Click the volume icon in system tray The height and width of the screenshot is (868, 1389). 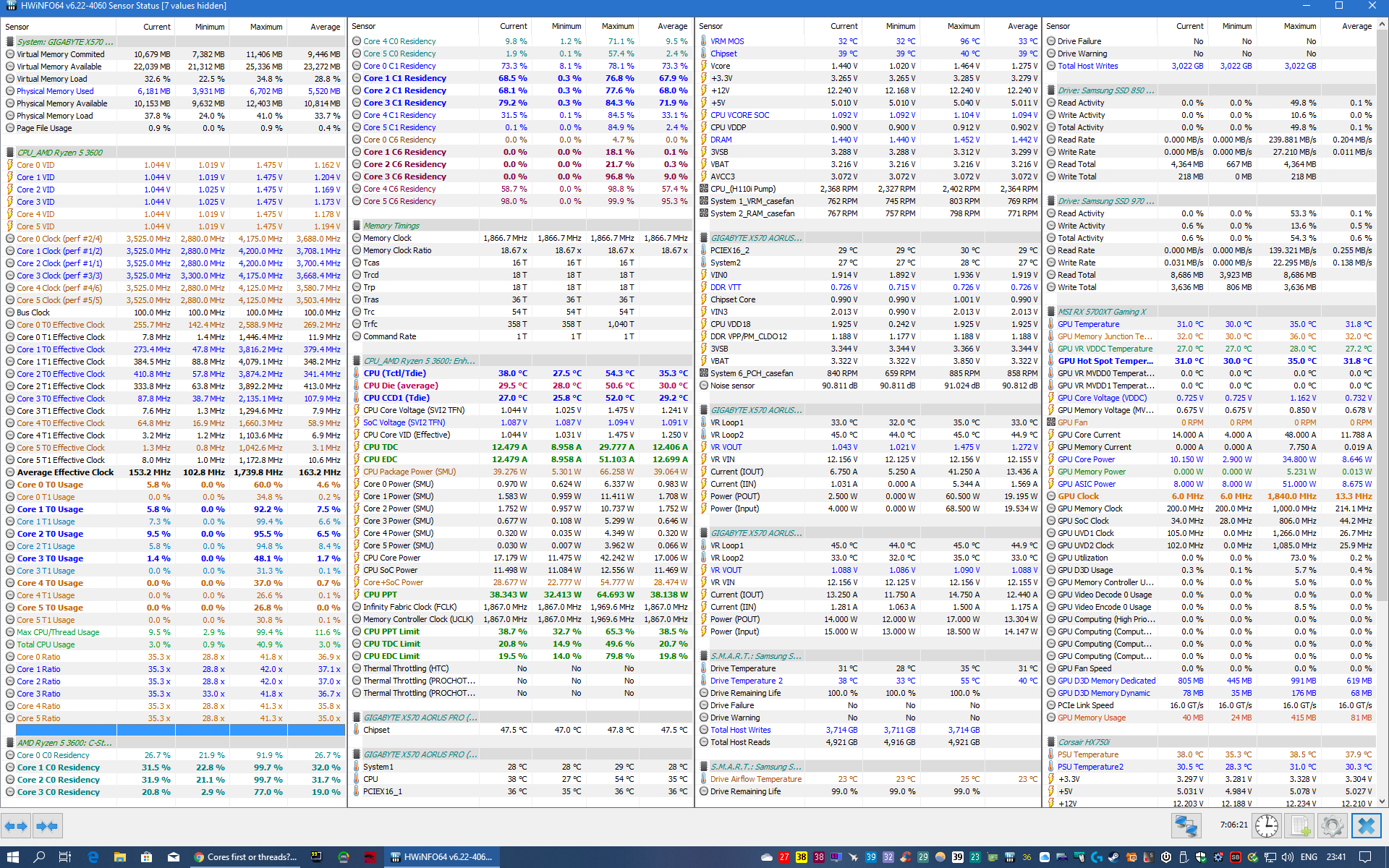coord(1288,856)
